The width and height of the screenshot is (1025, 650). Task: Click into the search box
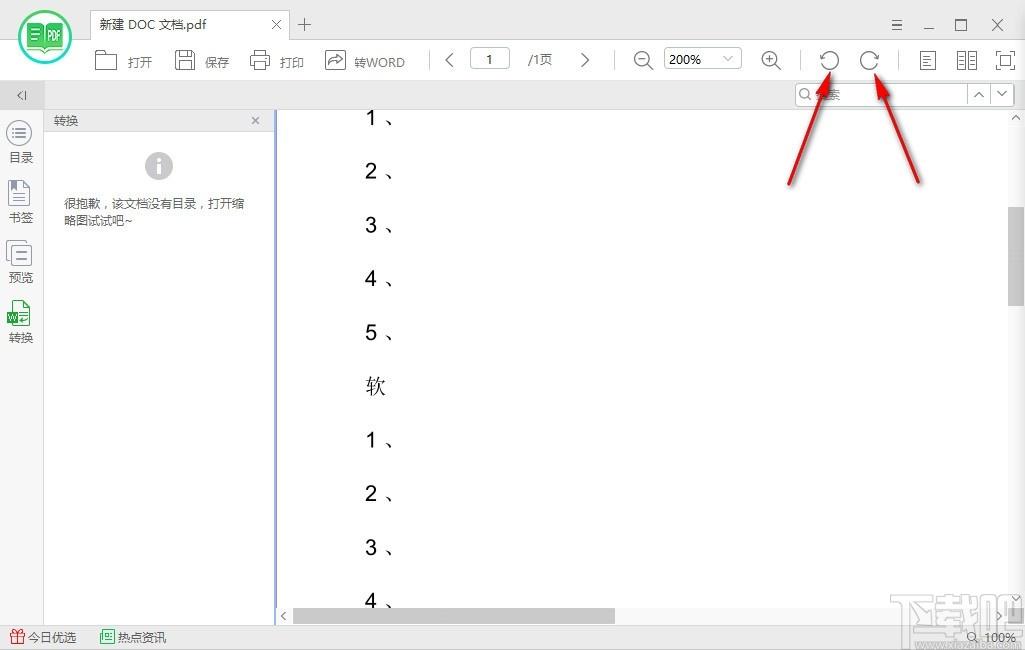point(881,94)
